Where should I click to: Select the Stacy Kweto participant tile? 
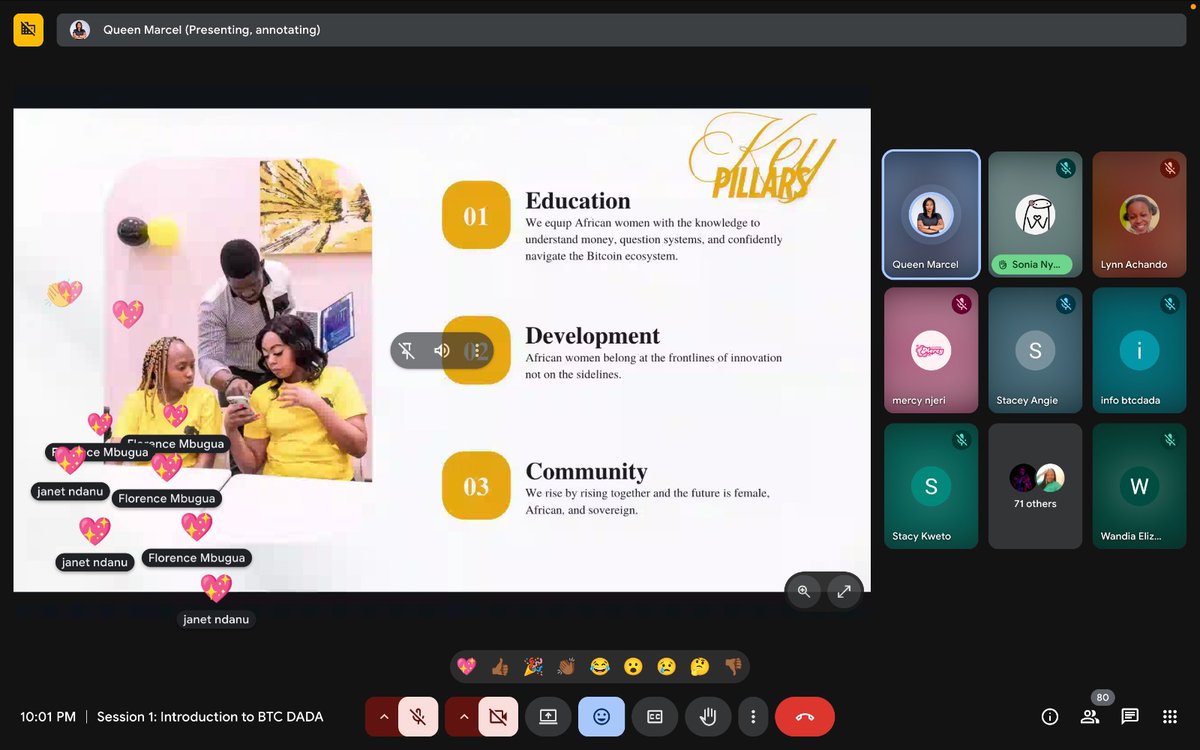tap(931, 486)
